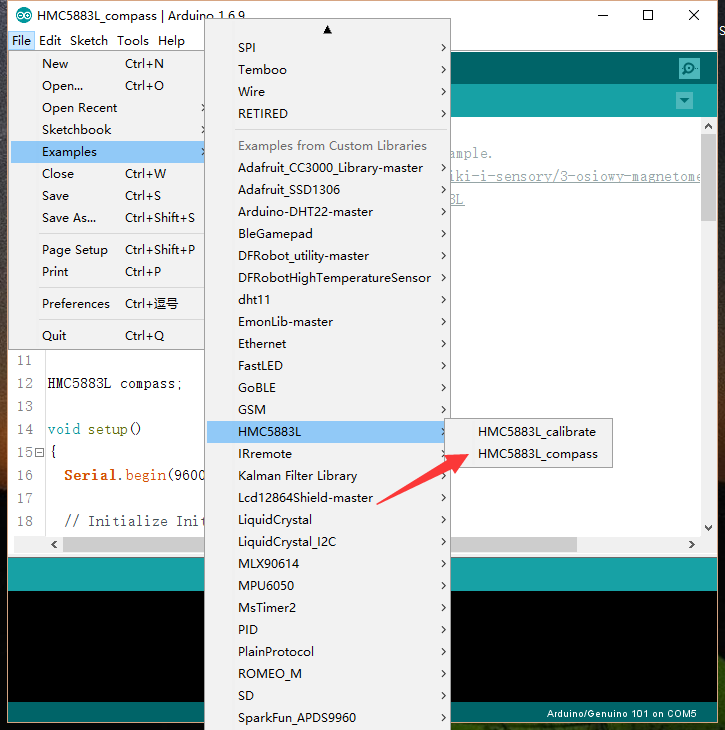Expand GoBLE examples
Image resolution: width=725 pixels, height=730 pixels.
(x=328, y=387)
